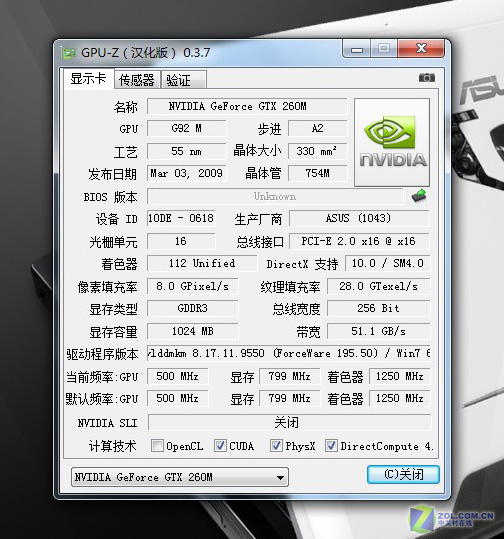
Task: Click the 55 nm process field
Action: [x=186, y=151]
